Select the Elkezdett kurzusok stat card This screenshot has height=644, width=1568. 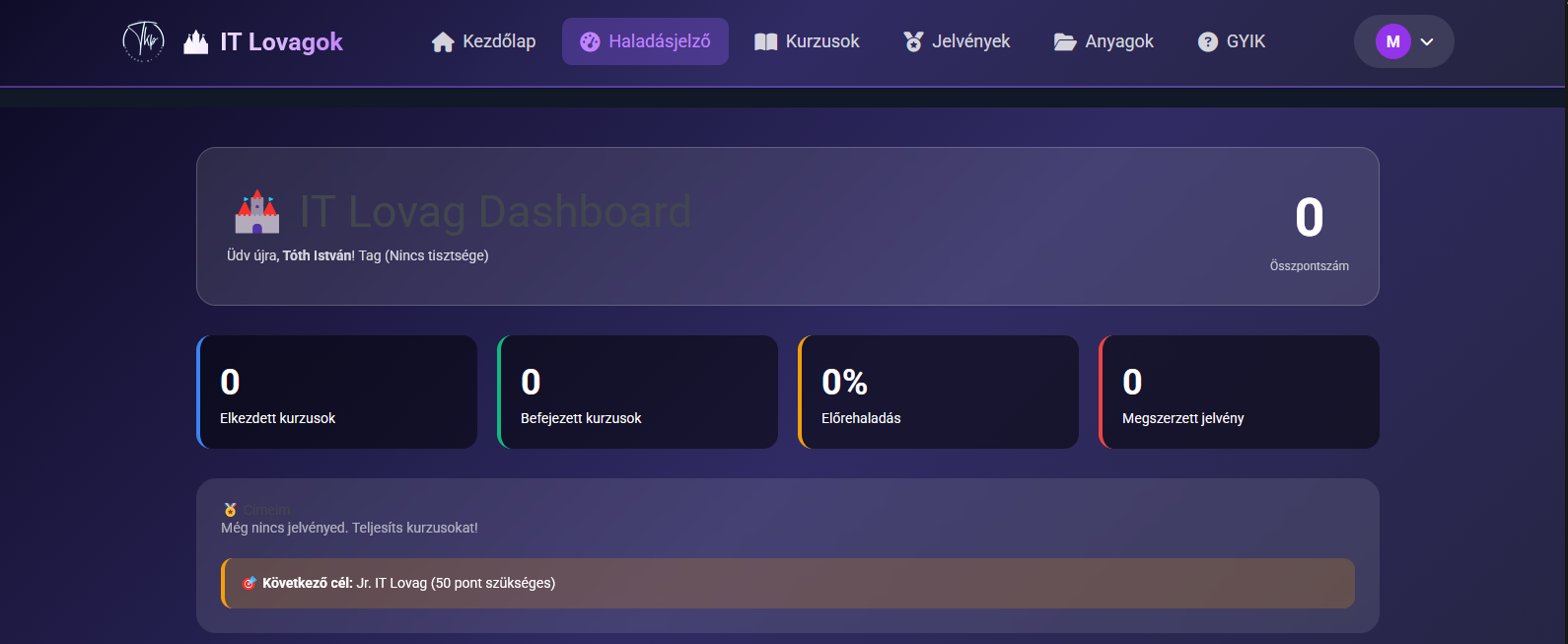[337, 392]
